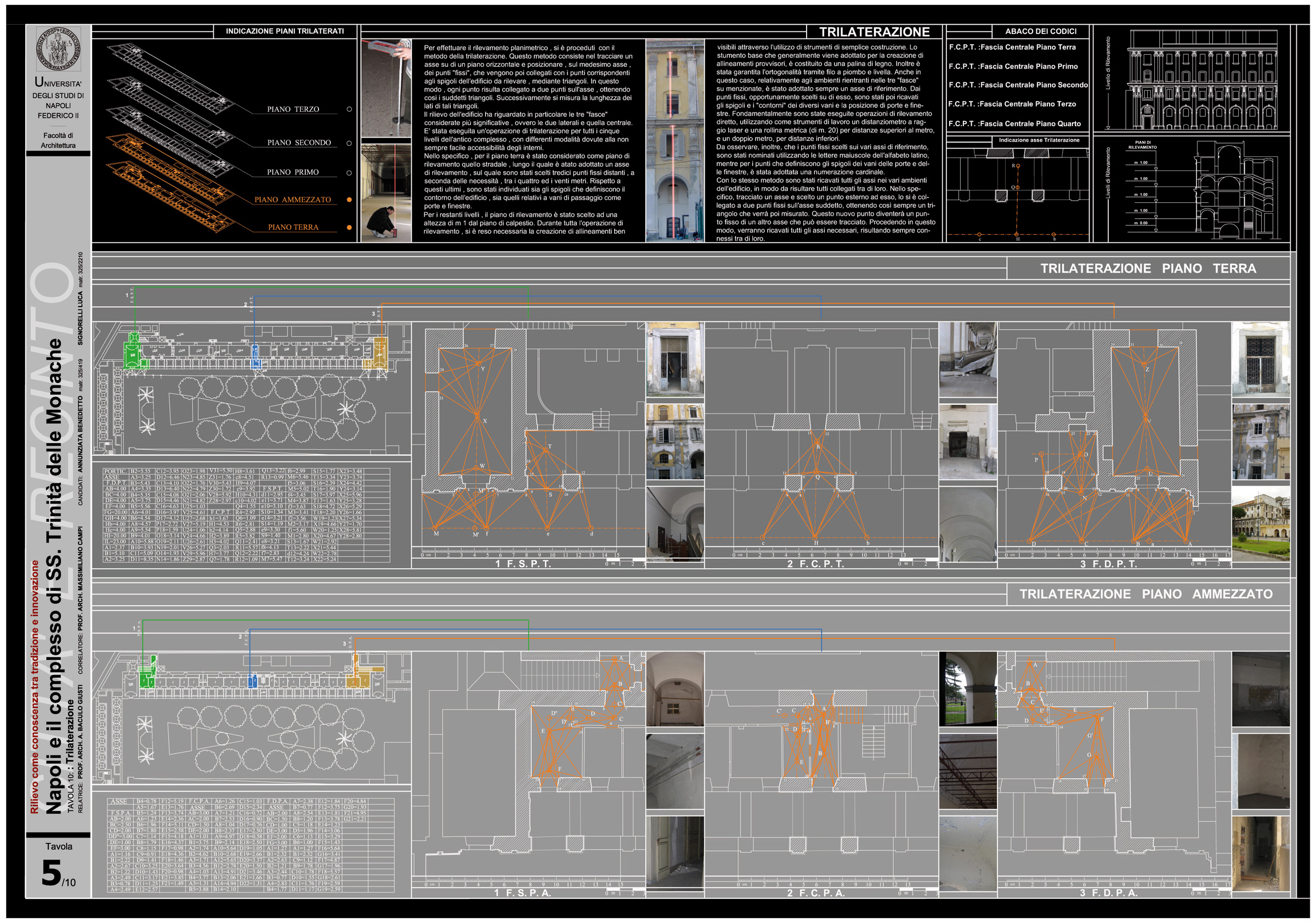The width and height of the screenshot is (1316, 922).
Task: Click the 'TRILATERAZIONE PIANO TERRA' title
Action: (1148, 268)
